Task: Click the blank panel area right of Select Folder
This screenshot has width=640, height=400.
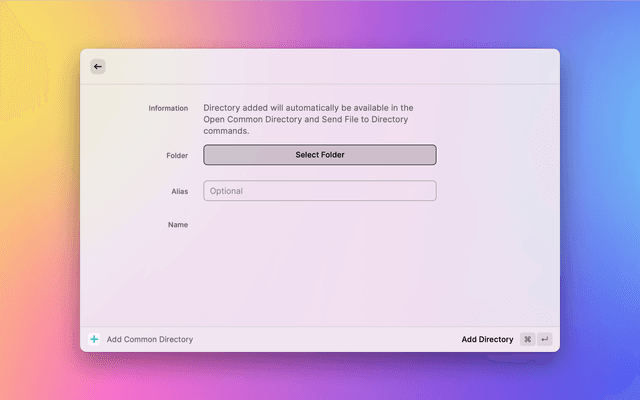Action: click(495, 155)
